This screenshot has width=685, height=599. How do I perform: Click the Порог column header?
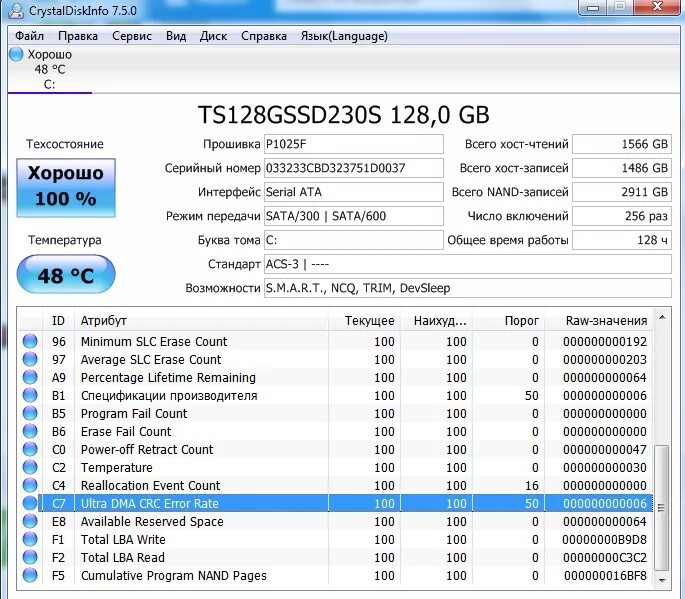[x=509, y=321]
